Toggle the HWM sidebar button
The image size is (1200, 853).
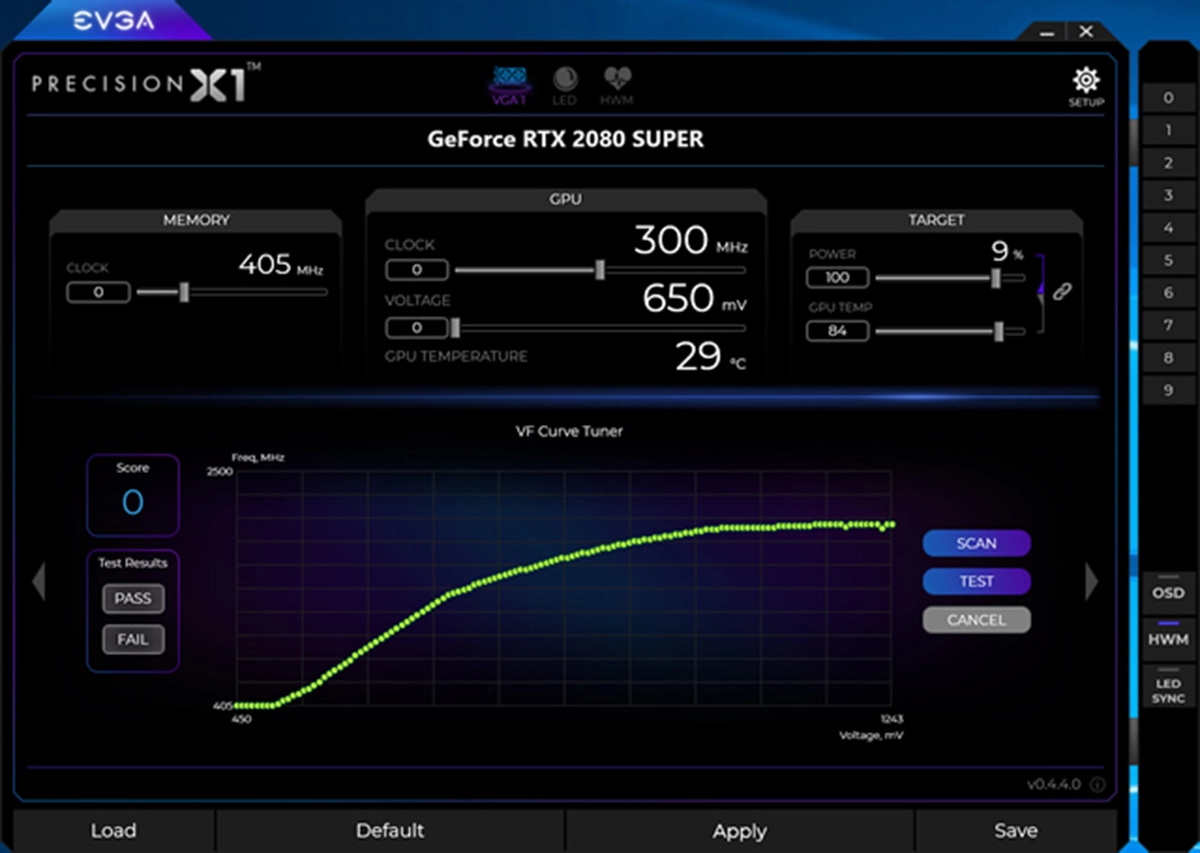[x=1168, y=639]
